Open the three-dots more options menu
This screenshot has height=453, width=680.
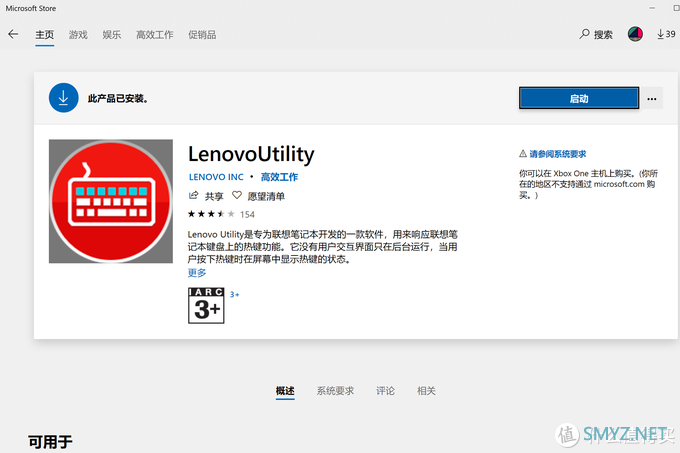(652, 99)
